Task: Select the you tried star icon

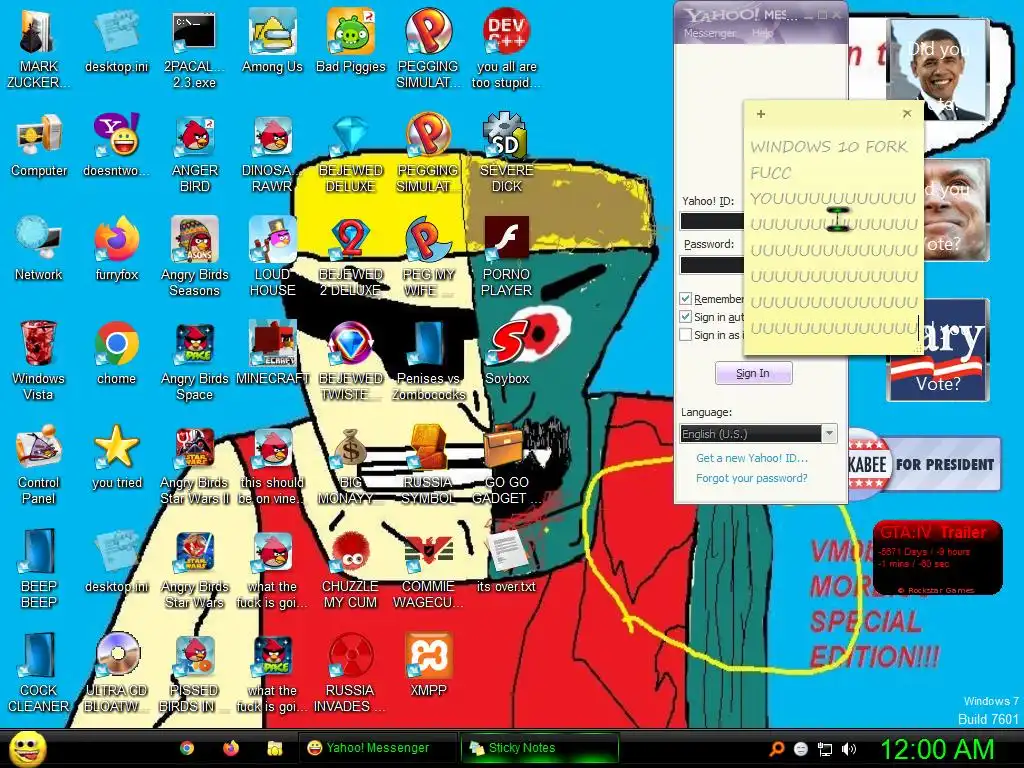Action: [117, 457]
